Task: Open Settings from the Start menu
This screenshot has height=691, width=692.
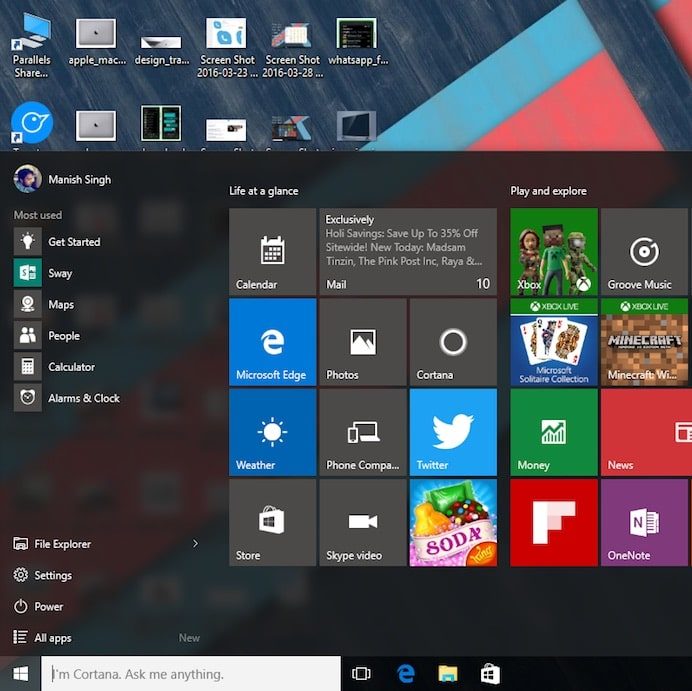Action: tap(52, 575)
